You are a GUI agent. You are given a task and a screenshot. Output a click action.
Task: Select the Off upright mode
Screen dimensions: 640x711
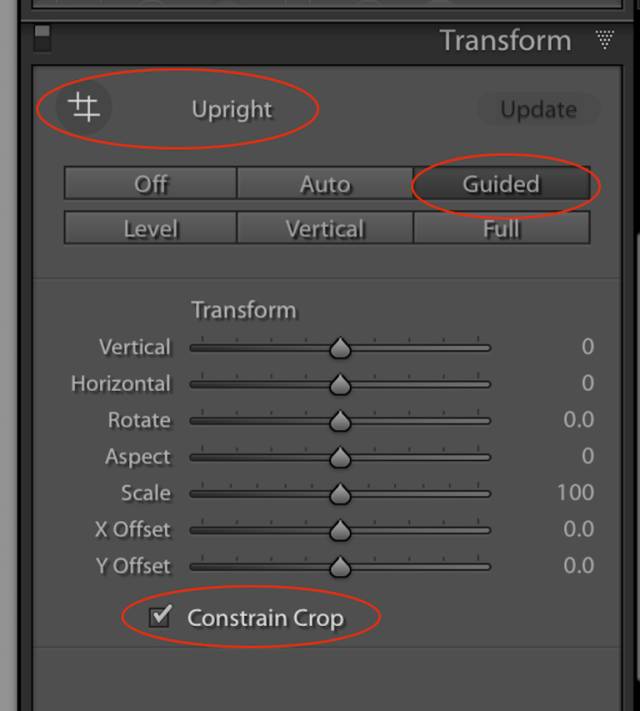coord(151,184)
